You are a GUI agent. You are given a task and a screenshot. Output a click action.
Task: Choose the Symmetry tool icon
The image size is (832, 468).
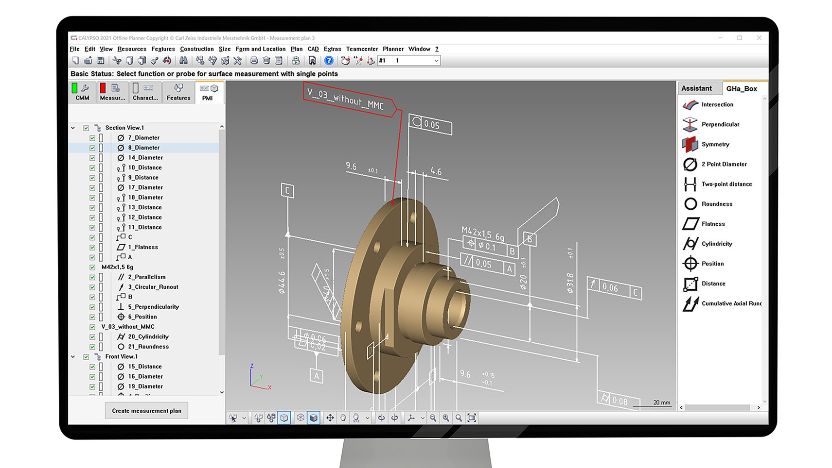pyautogui.click(x=689, y=144)
